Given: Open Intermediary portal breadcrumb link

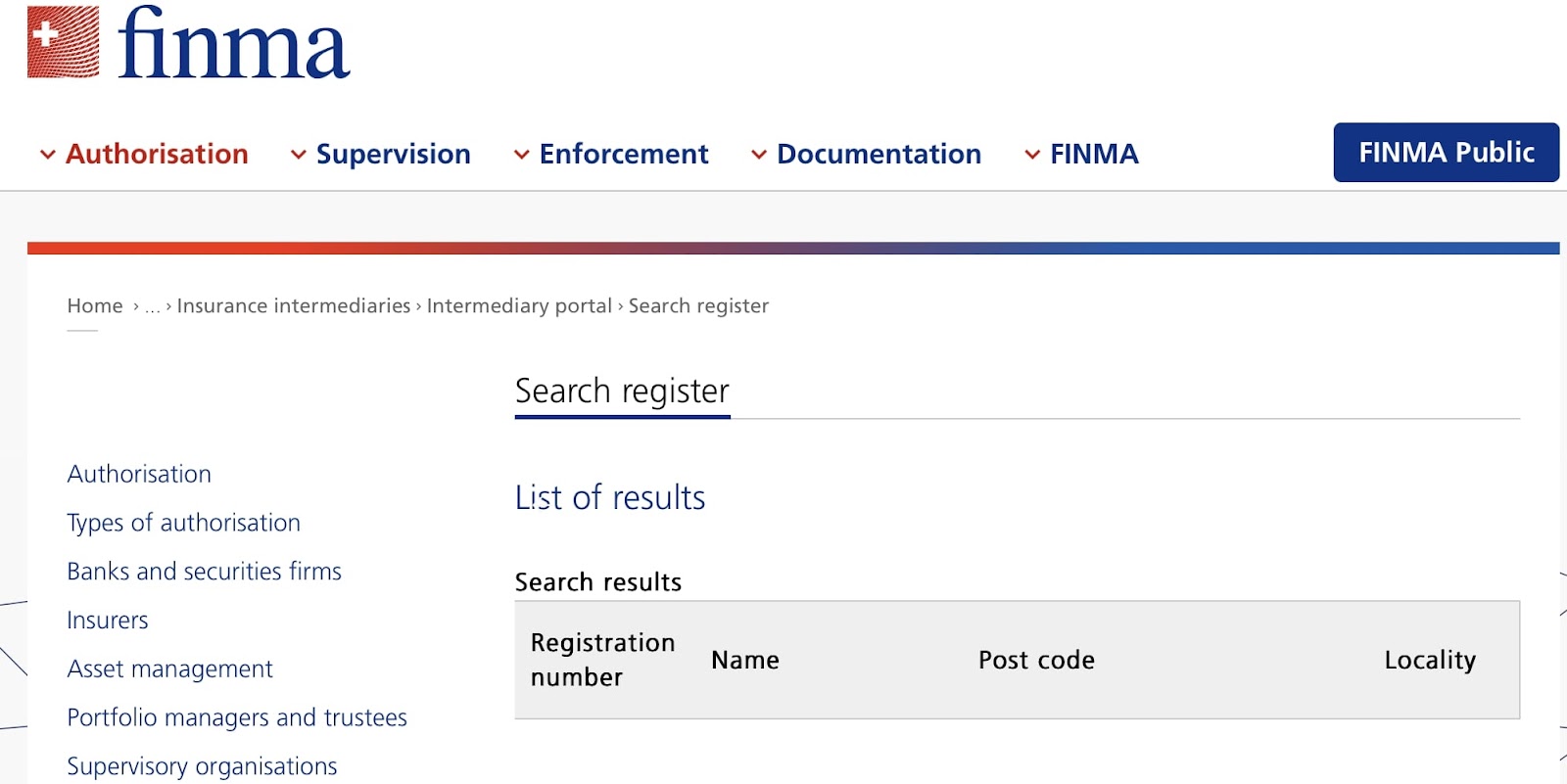Looking at the screenshot, I should click(x=519, y=305).
